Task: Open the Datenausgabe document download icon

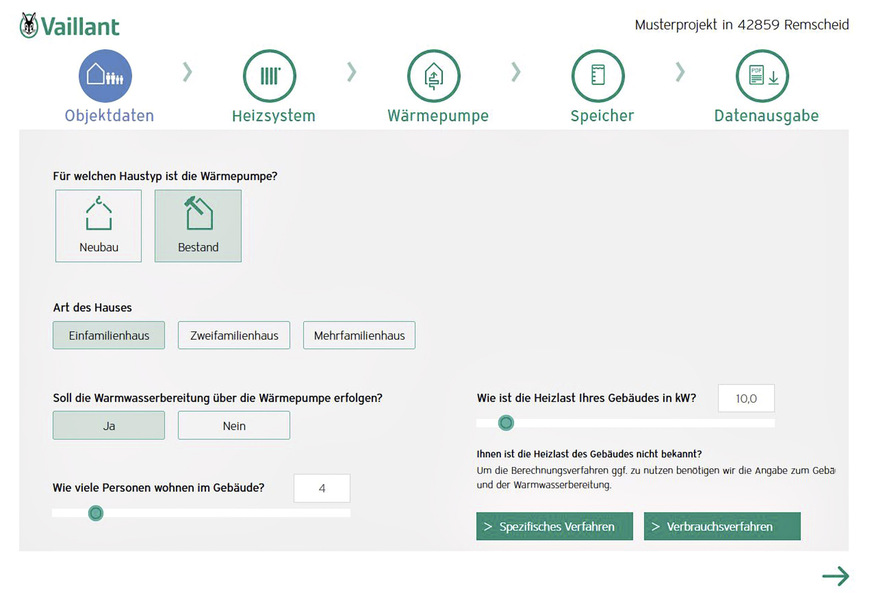Action: [761, 75]
